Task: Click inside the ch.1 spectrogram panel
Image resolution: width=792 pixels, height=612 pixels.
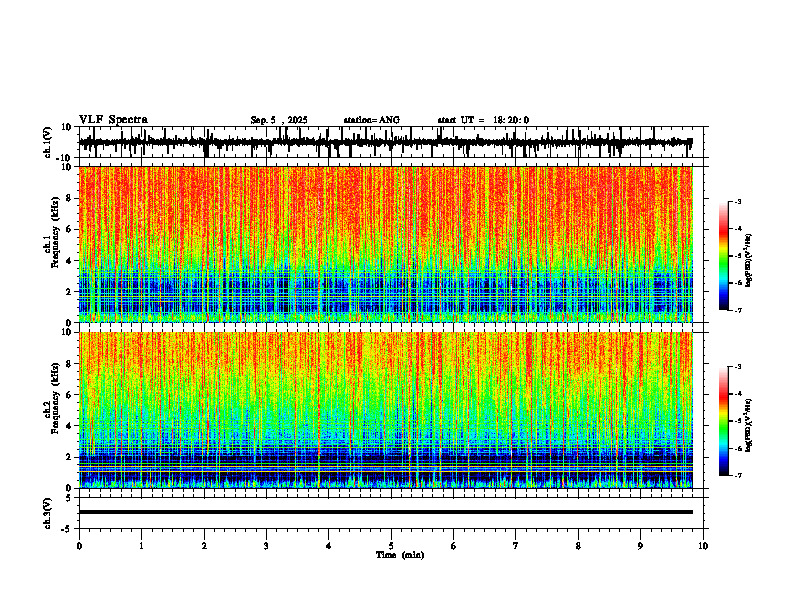Action: coord(386,244)
